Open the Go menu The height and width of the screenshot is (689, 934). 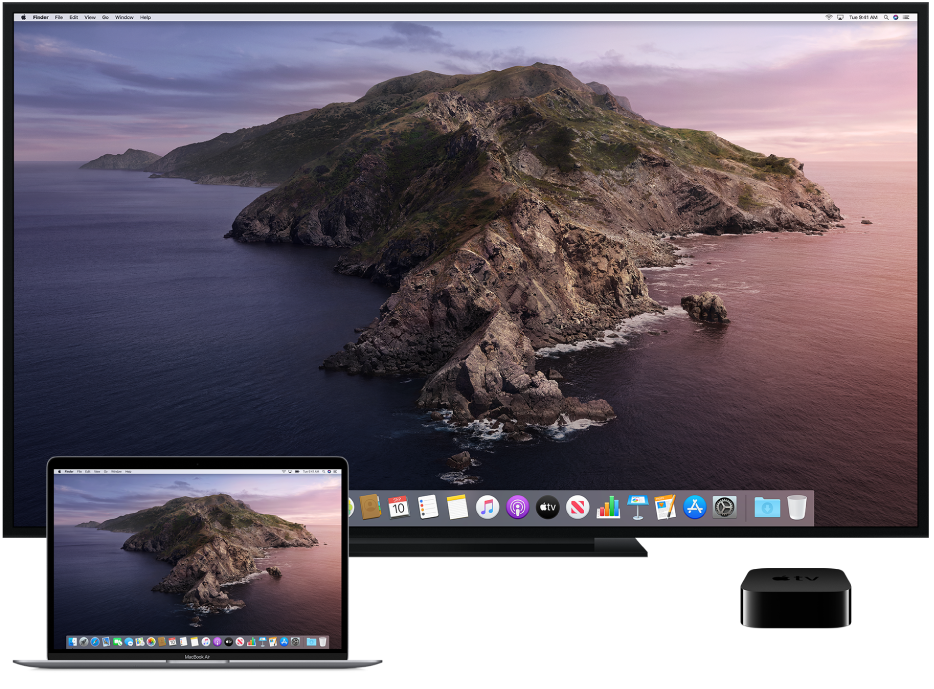click(105, 17)
